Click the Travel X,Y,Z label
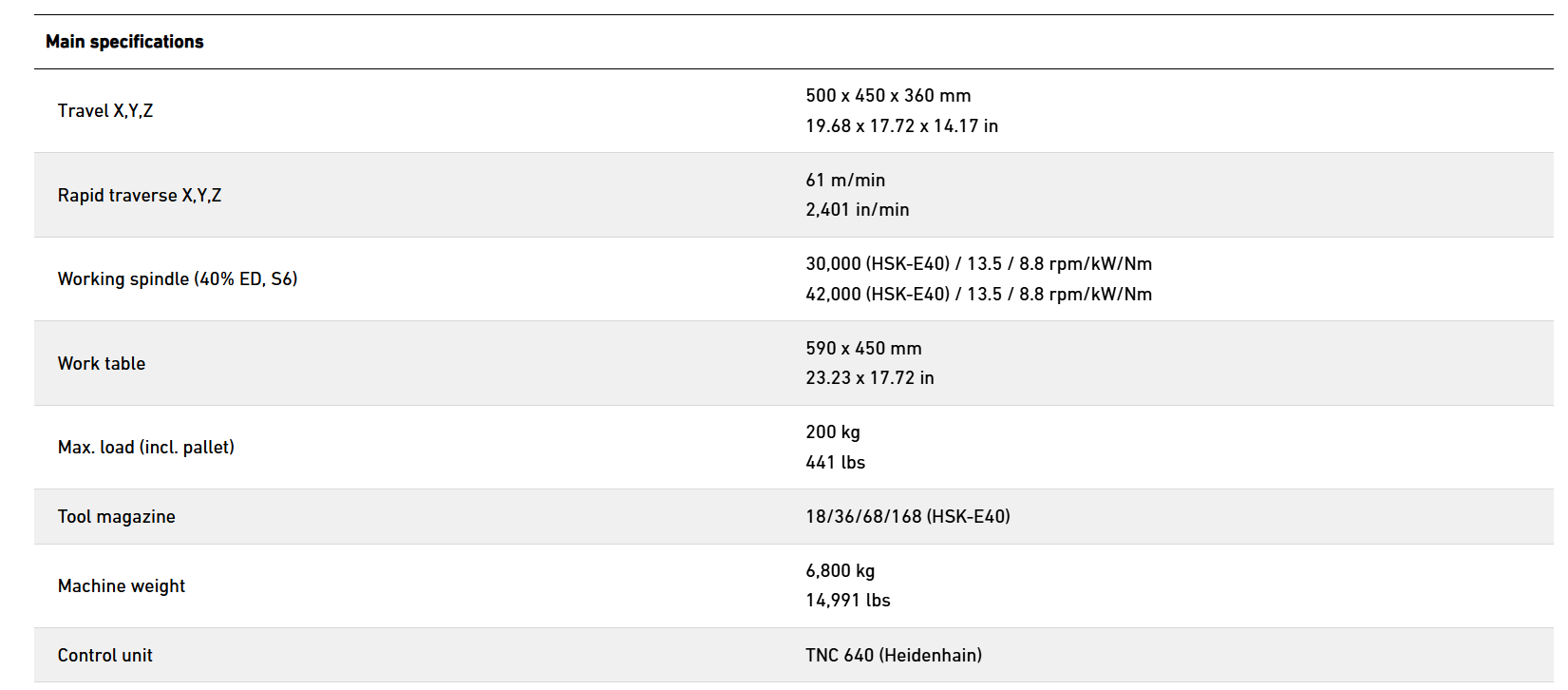1568x690 pixels. (105, 111)
